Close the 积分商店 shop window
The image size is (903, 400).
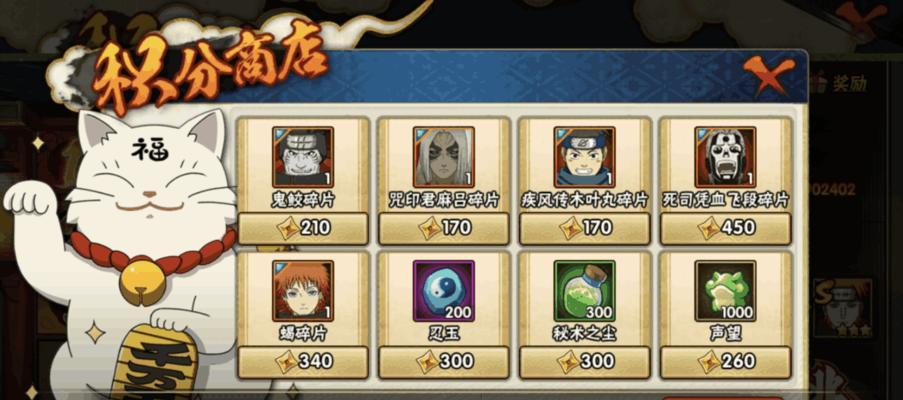pos(769,76)
